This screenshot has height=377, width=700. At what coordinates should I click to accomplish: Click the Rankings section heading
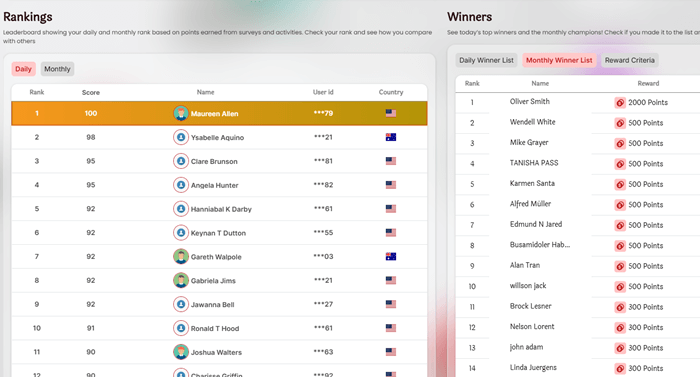point(28,17)
